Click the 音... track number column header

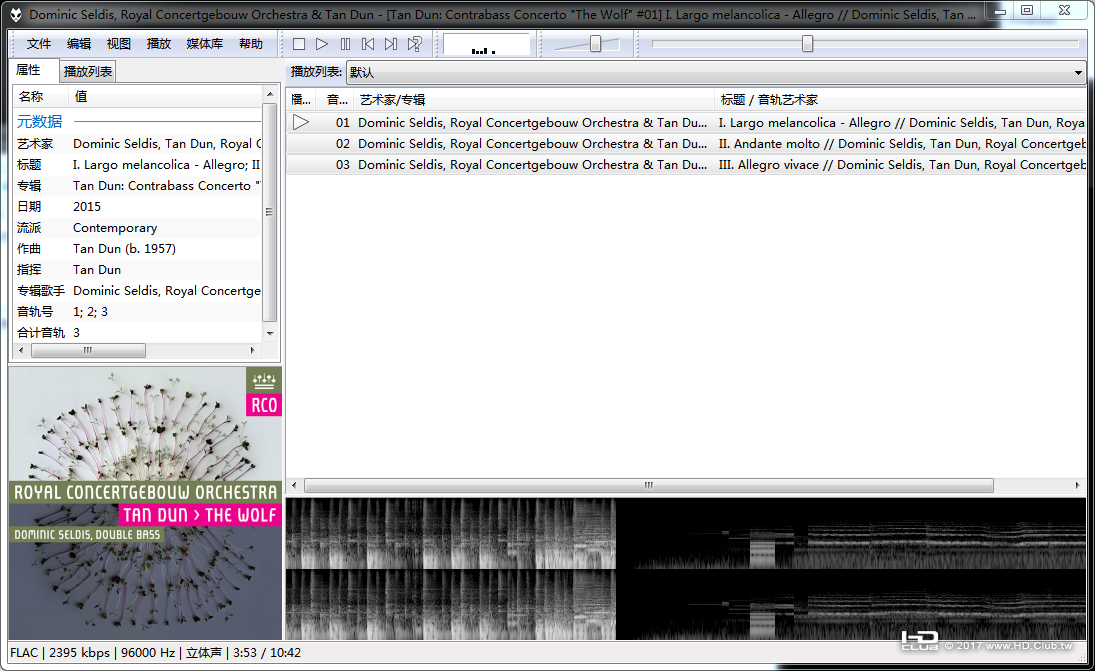point(336,100)
